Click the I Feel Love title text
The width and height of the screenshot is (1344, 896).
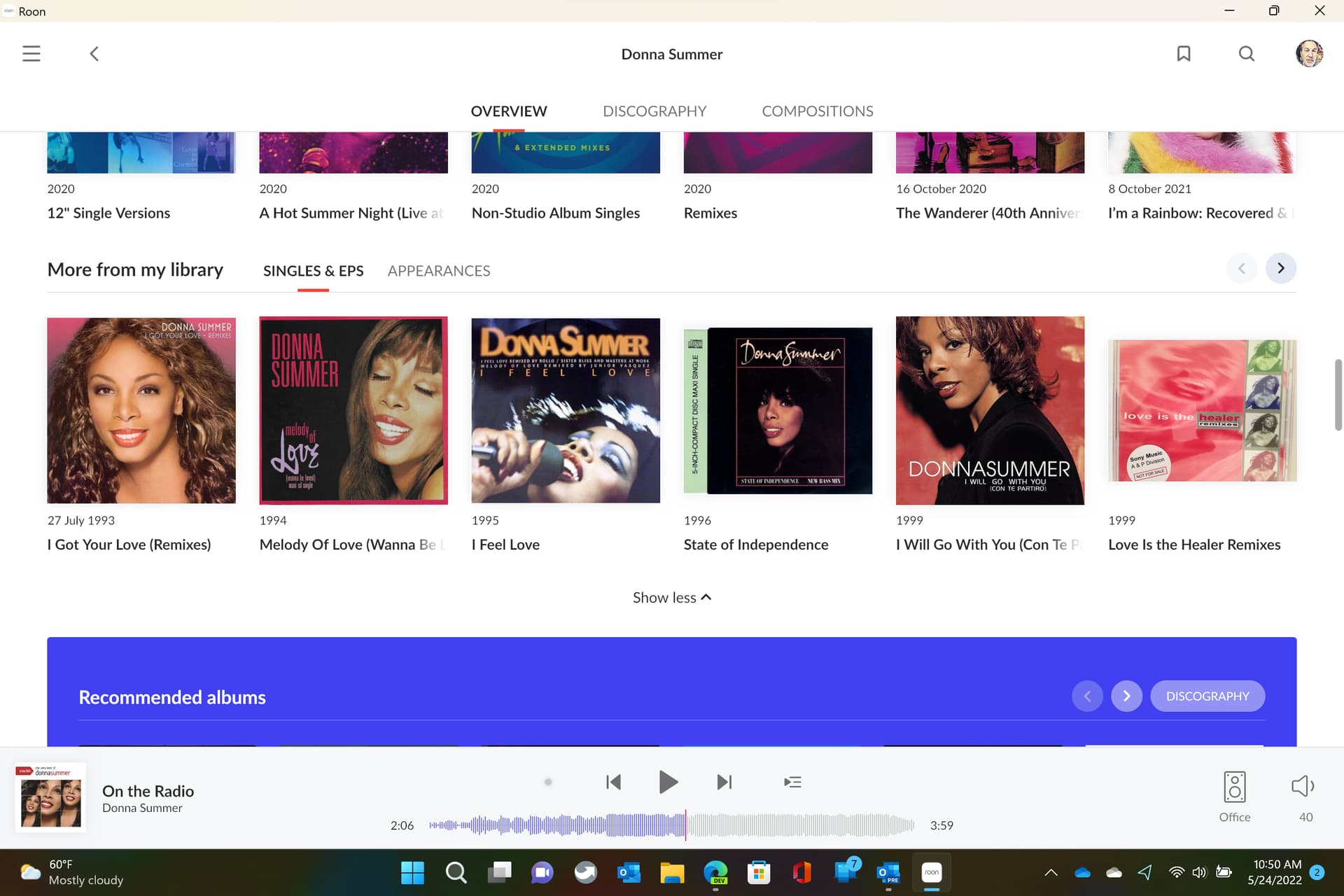pos(505,545)
